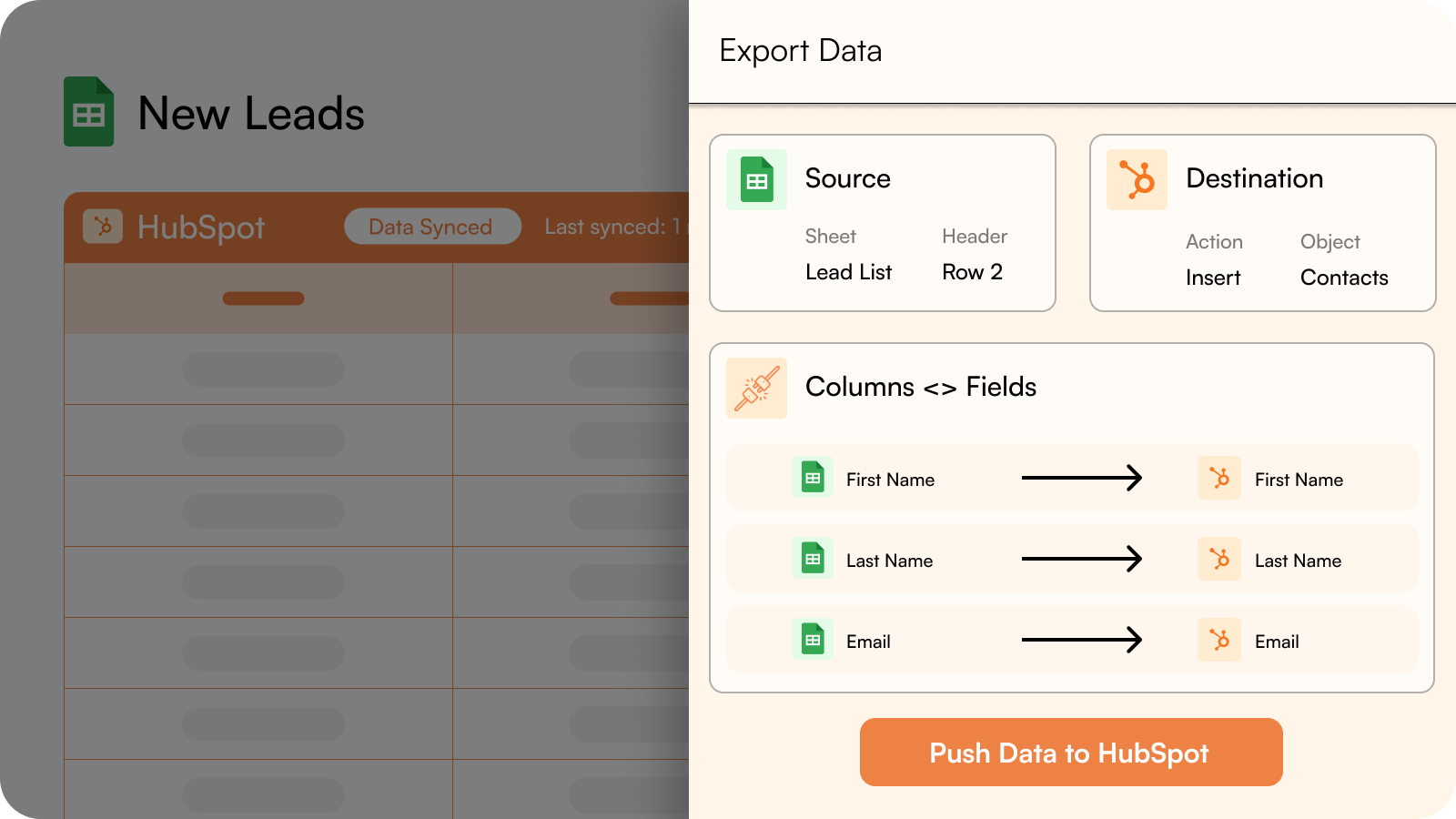1456x819 pixels.
Task: Click the arrow in the First Name mapping
Action: [1081, 478]
